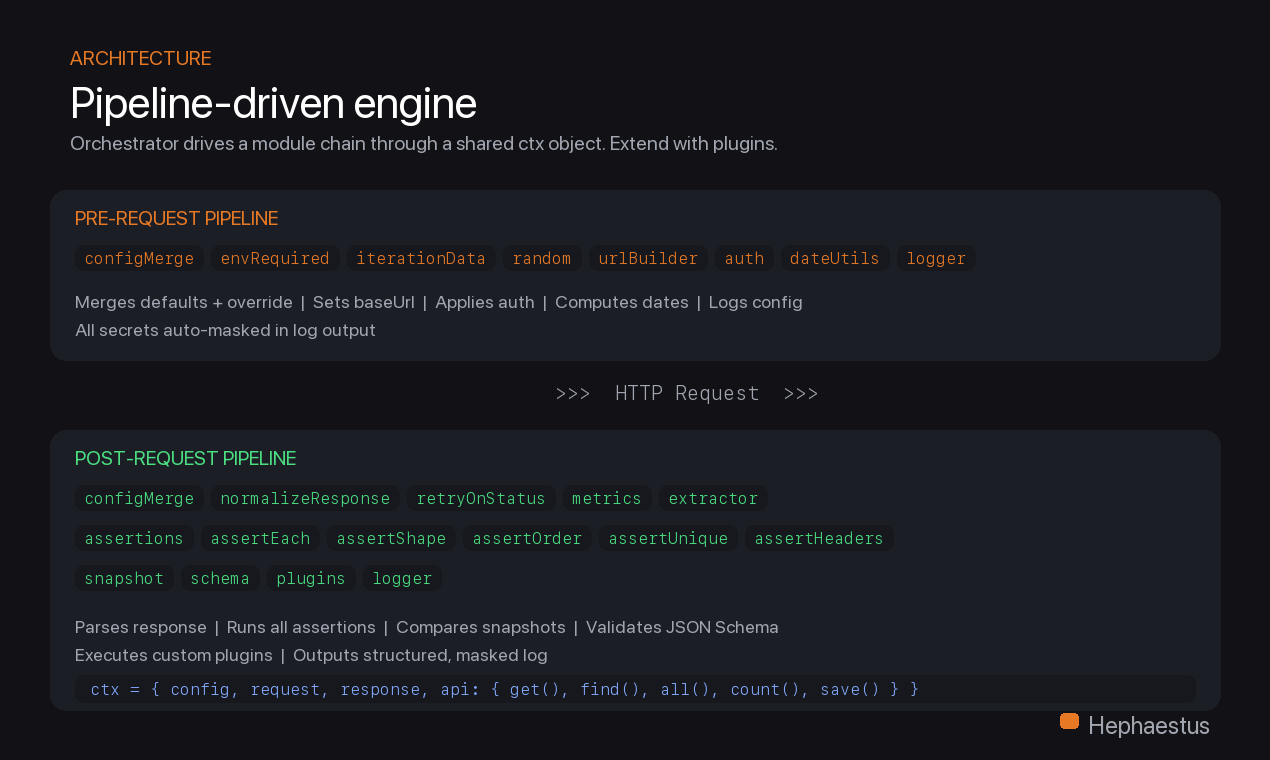Select the assertShape chip
Screen dimensions: 1270x760
391,538
